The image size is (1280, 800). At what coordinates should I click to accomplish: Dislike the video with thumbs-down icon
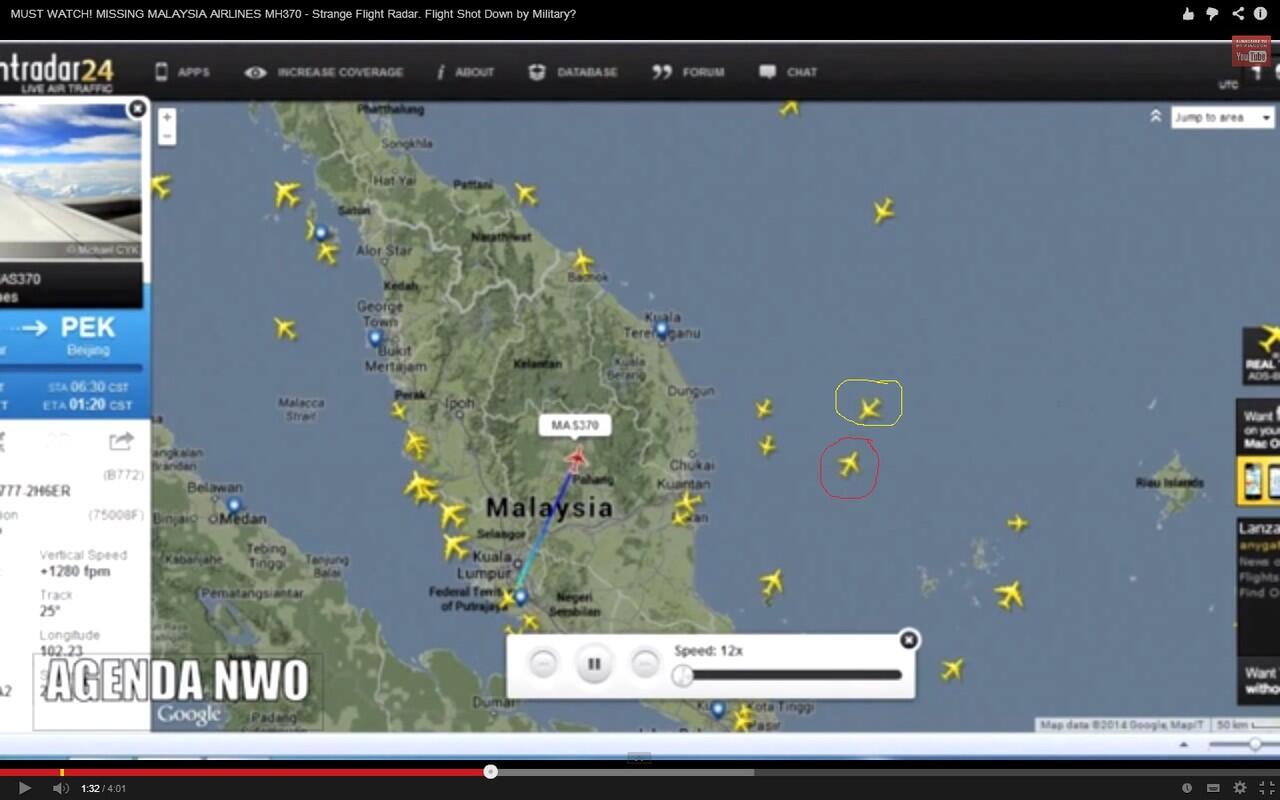pos(1212,13)
